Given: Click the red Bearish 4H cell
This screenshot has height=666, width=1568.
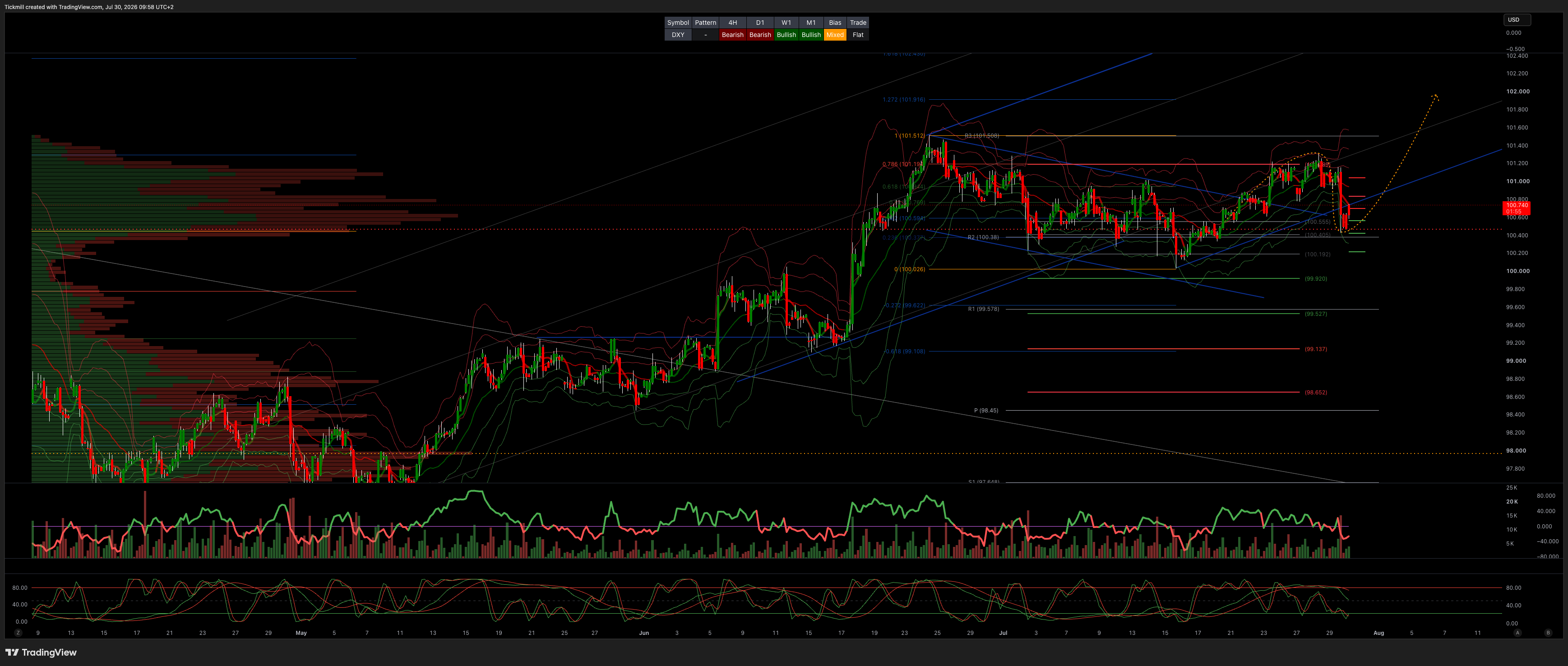Looking at the screenshot, I should (x=732, y=35).
